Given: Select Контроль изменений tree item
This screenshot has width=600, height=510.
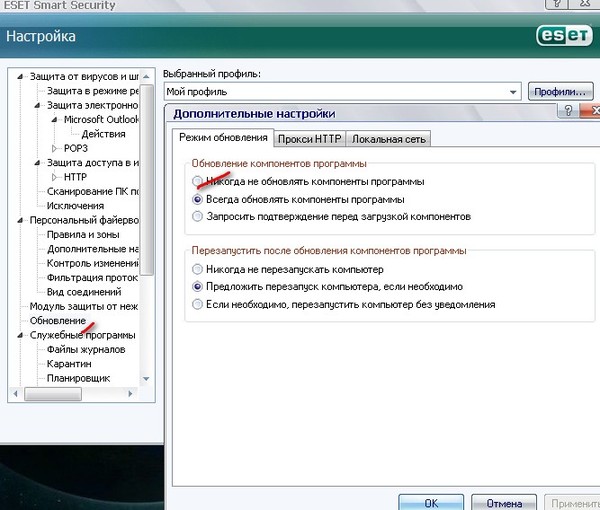Looking at the screenshot, I should (92, 263).
